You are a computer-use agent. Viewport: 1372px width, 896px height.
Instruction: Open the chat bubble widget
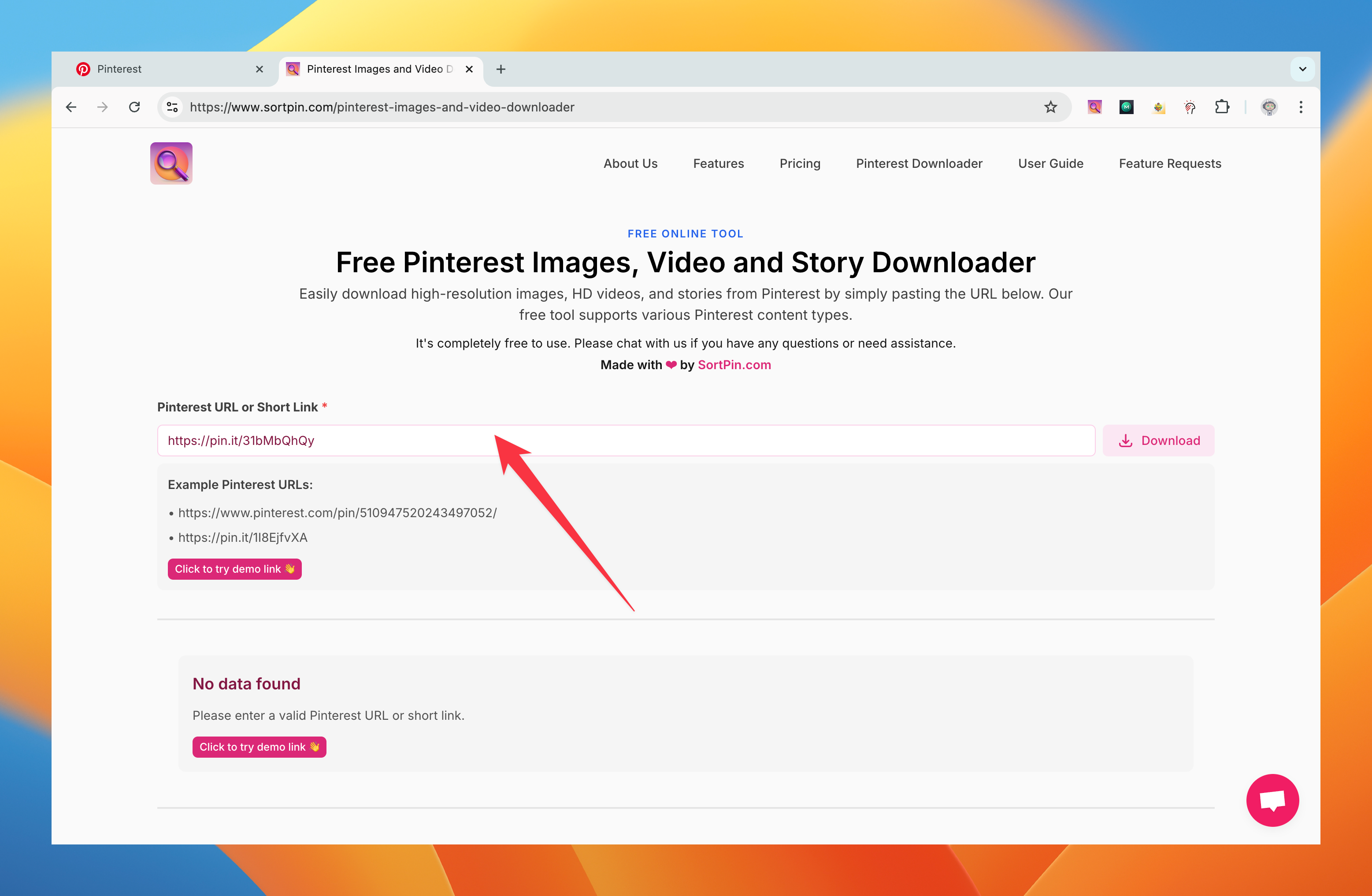pyautogui.click(x=1272, y=800)
